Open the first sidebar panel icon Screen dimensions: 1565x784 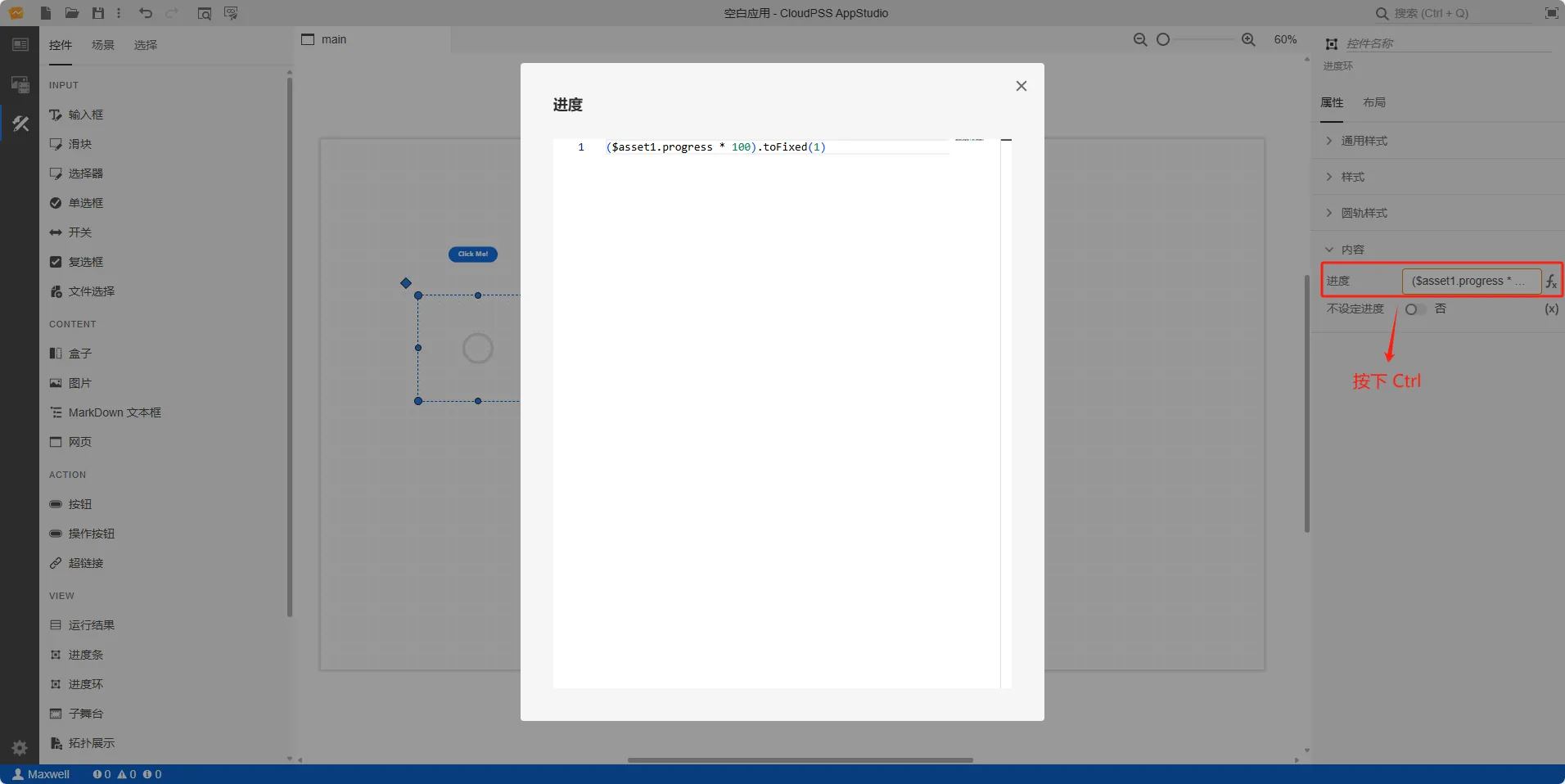[x=20, y=45]
